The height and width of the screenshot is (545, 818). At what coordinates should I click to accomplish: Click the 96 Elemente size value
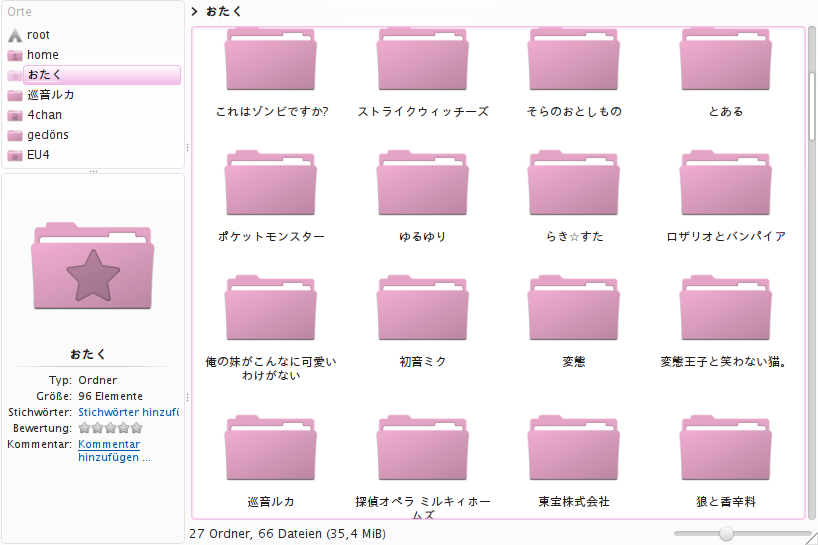pos(110,396)
